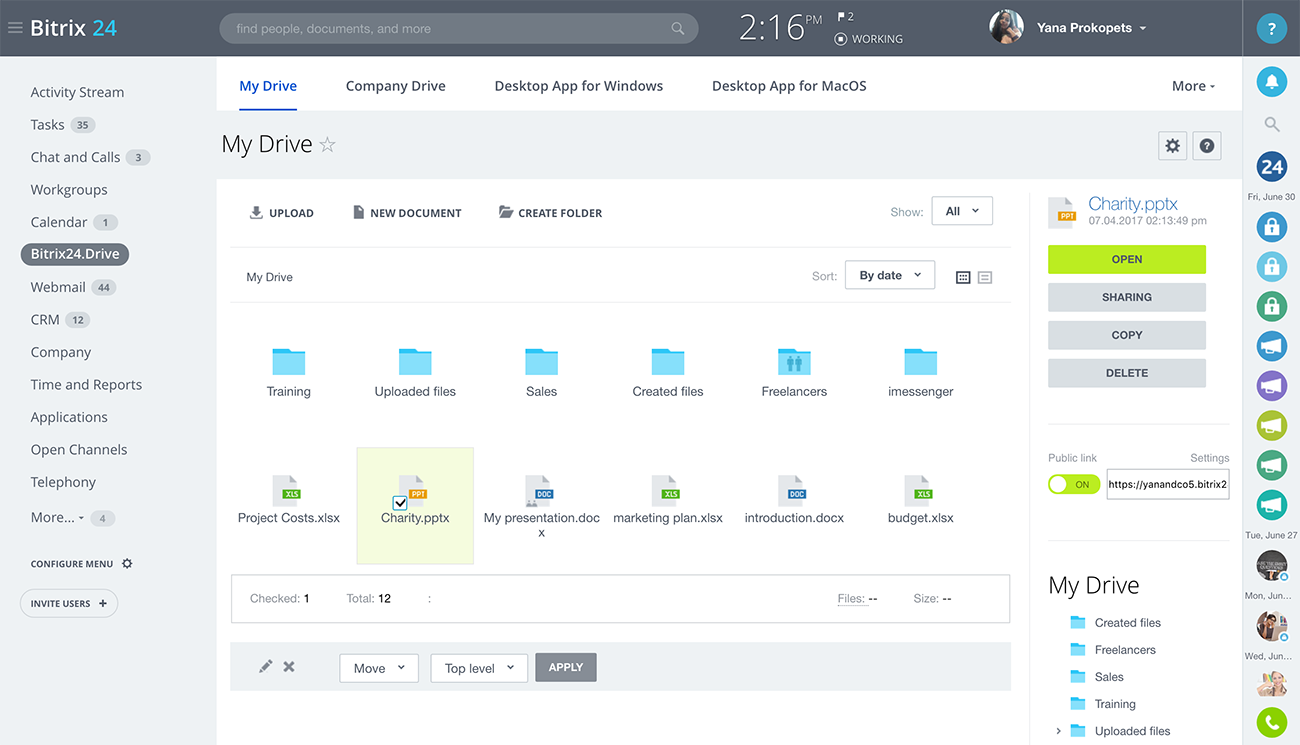Expand the Move action dropdown

click(x=378, y=668)
